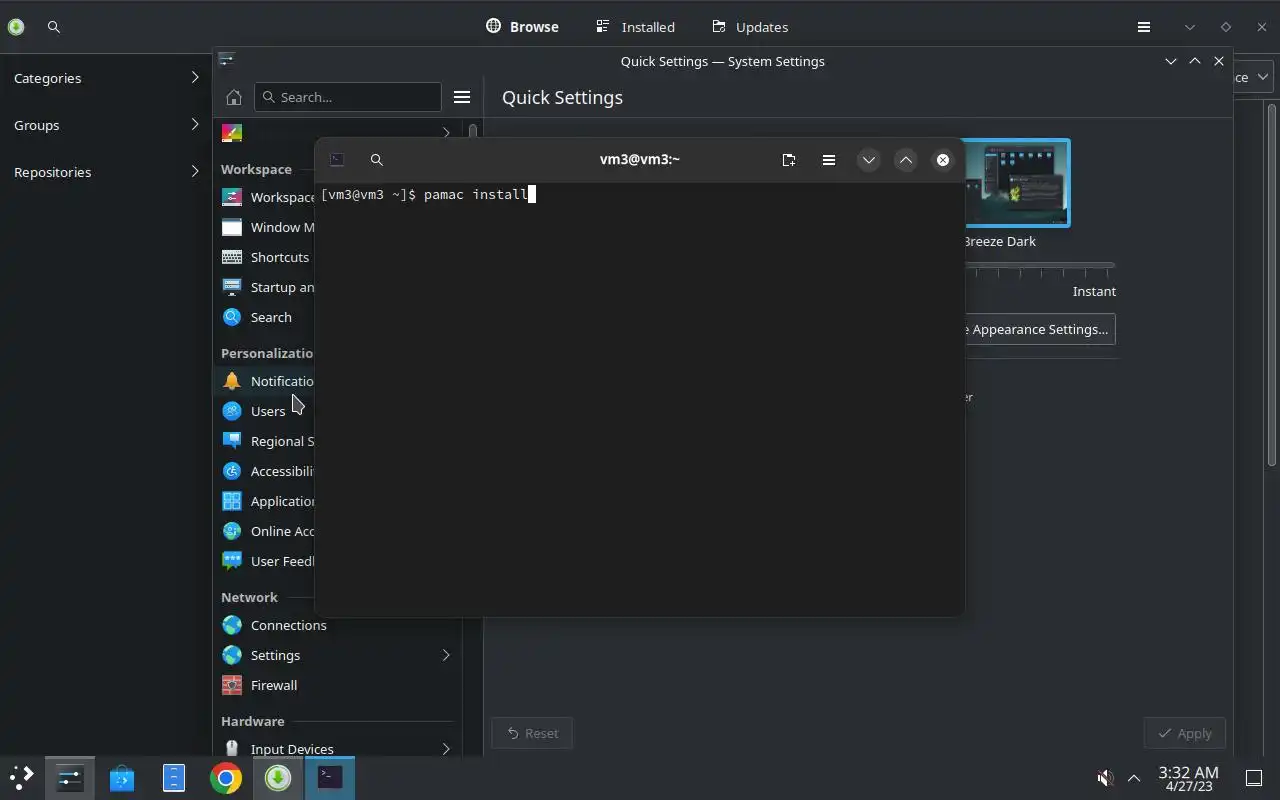
Task: Open the Connections network entry
Action: tap(338, 625)
